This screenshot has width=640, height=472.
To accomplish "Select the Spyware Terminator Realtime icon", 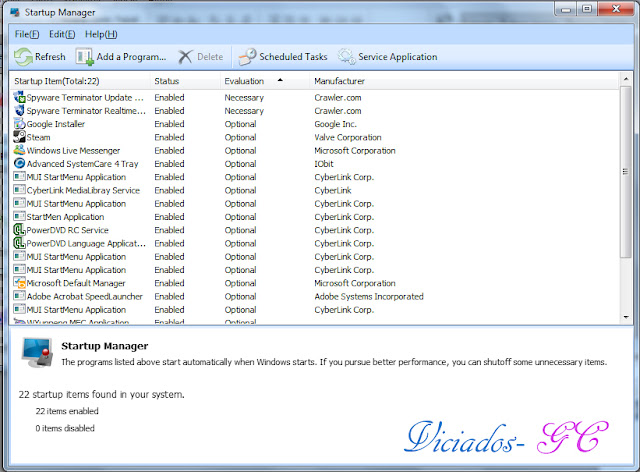I will tap(19, 111).
